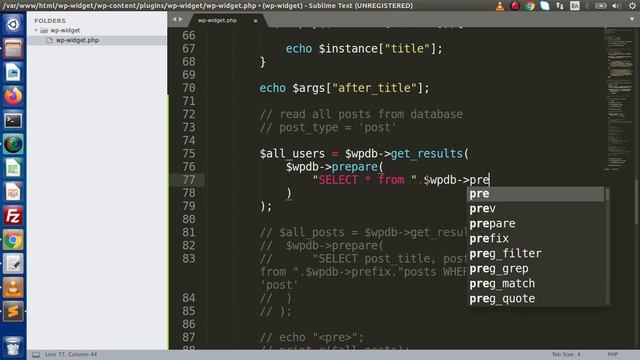Click line number 67 in the gutter
Image resolution: width=640 pixels, height=360 pixels.
(189, 49)
